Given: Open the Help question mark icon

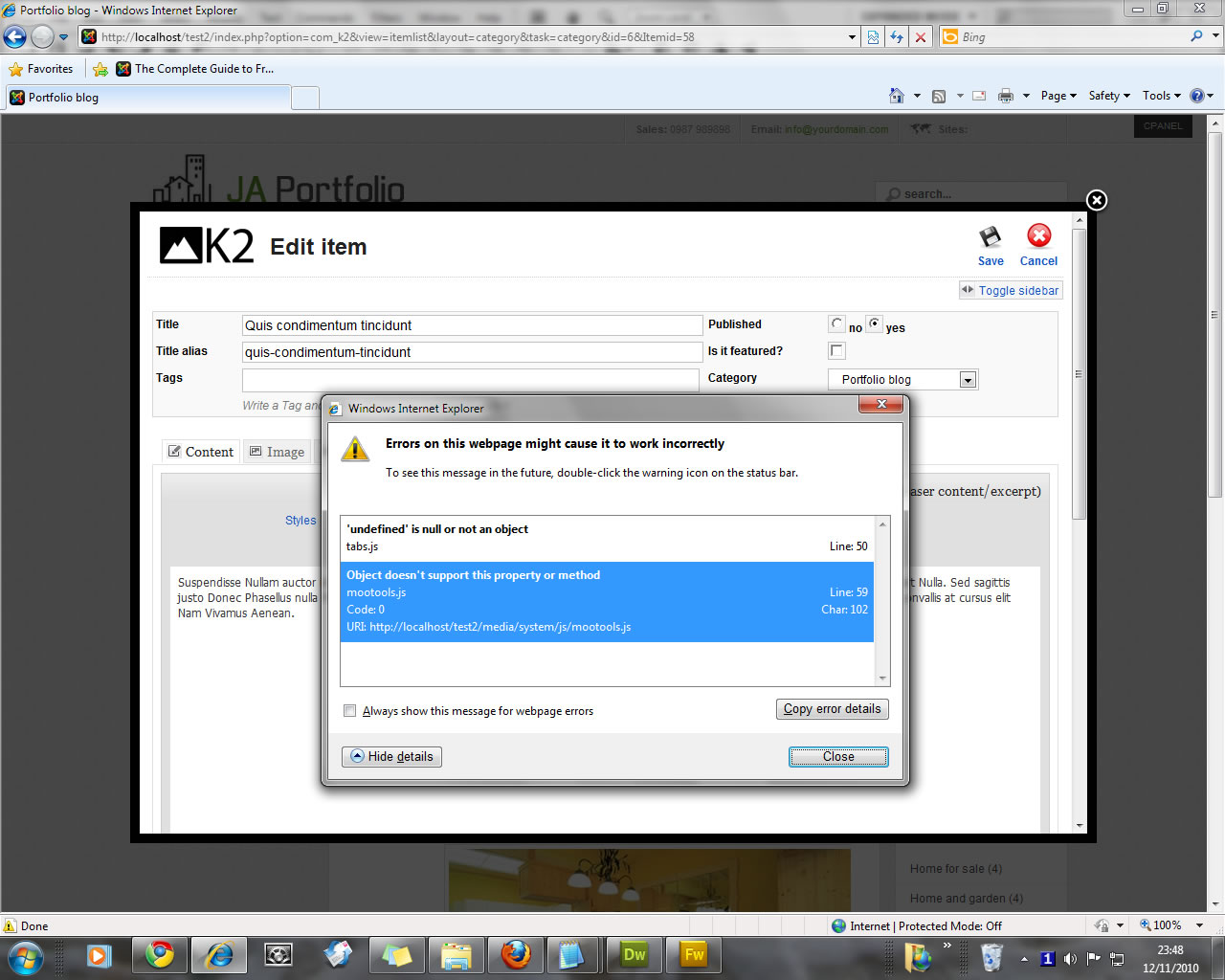Looking at the screenshot, I should tap(1196, 96).
